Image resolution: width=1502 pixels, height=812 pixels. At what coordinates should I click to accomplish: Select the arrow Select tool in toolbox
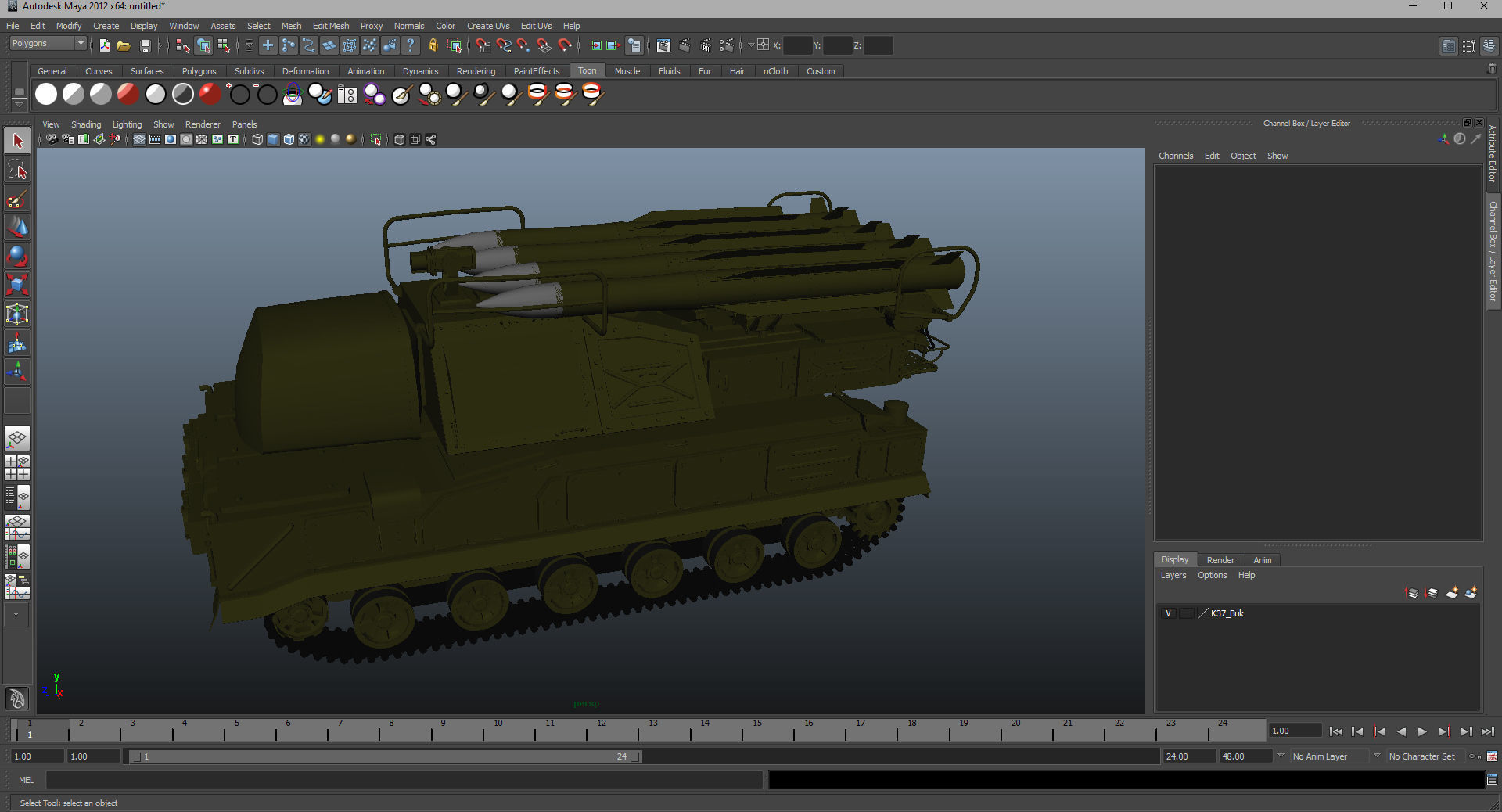point(17,141)
